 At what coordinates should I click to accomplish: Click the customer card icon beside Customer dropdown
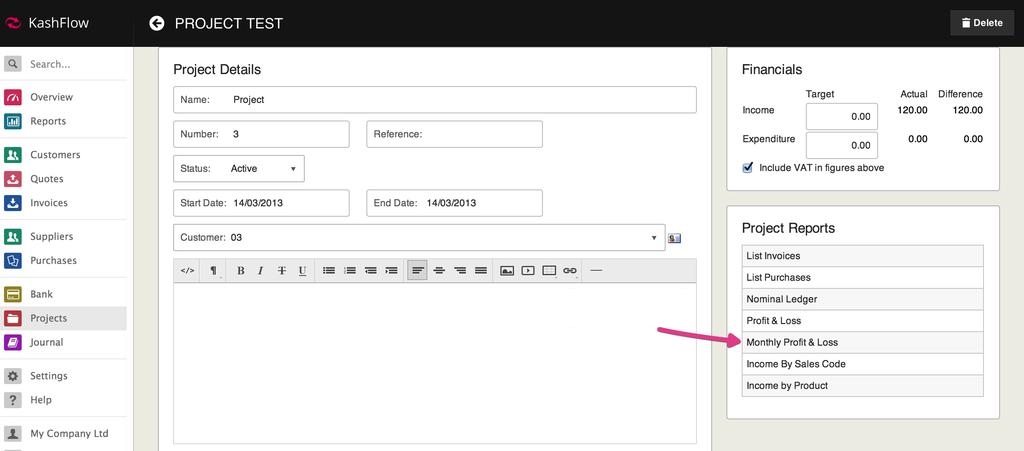coord(675,238)
